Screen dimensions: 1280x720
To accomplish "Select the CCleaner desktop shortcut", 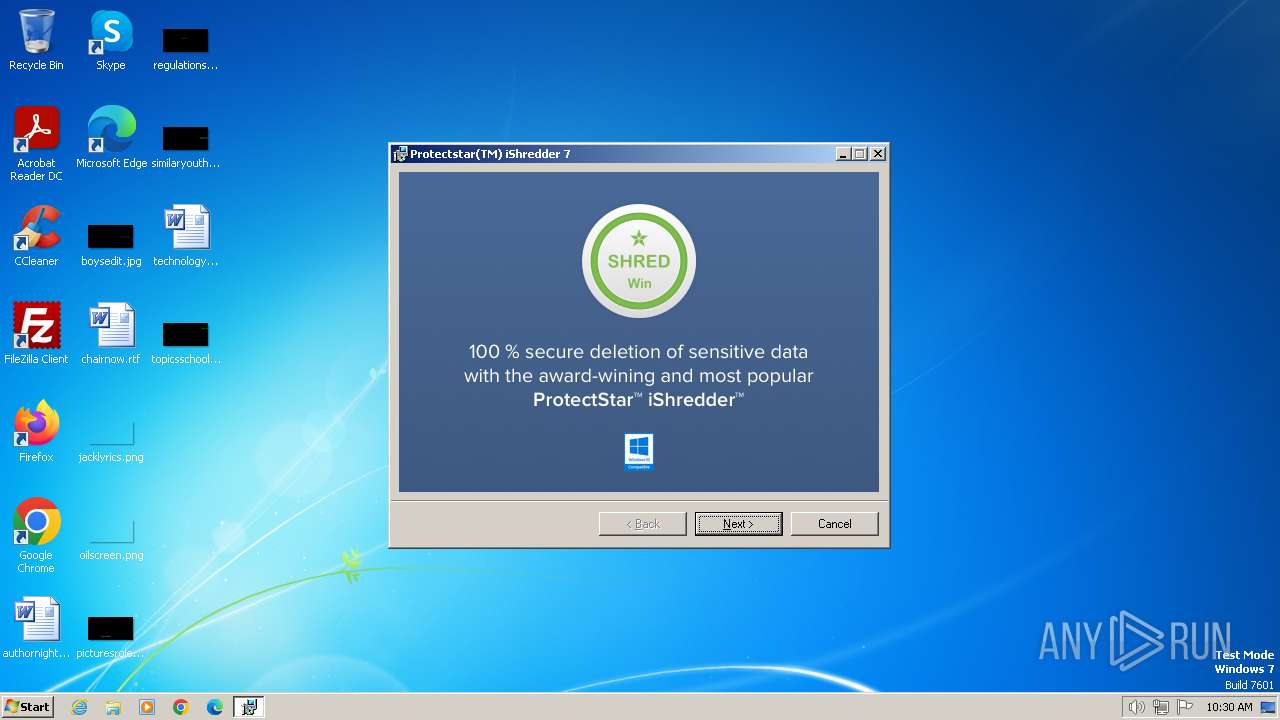I will click(36, 237).
